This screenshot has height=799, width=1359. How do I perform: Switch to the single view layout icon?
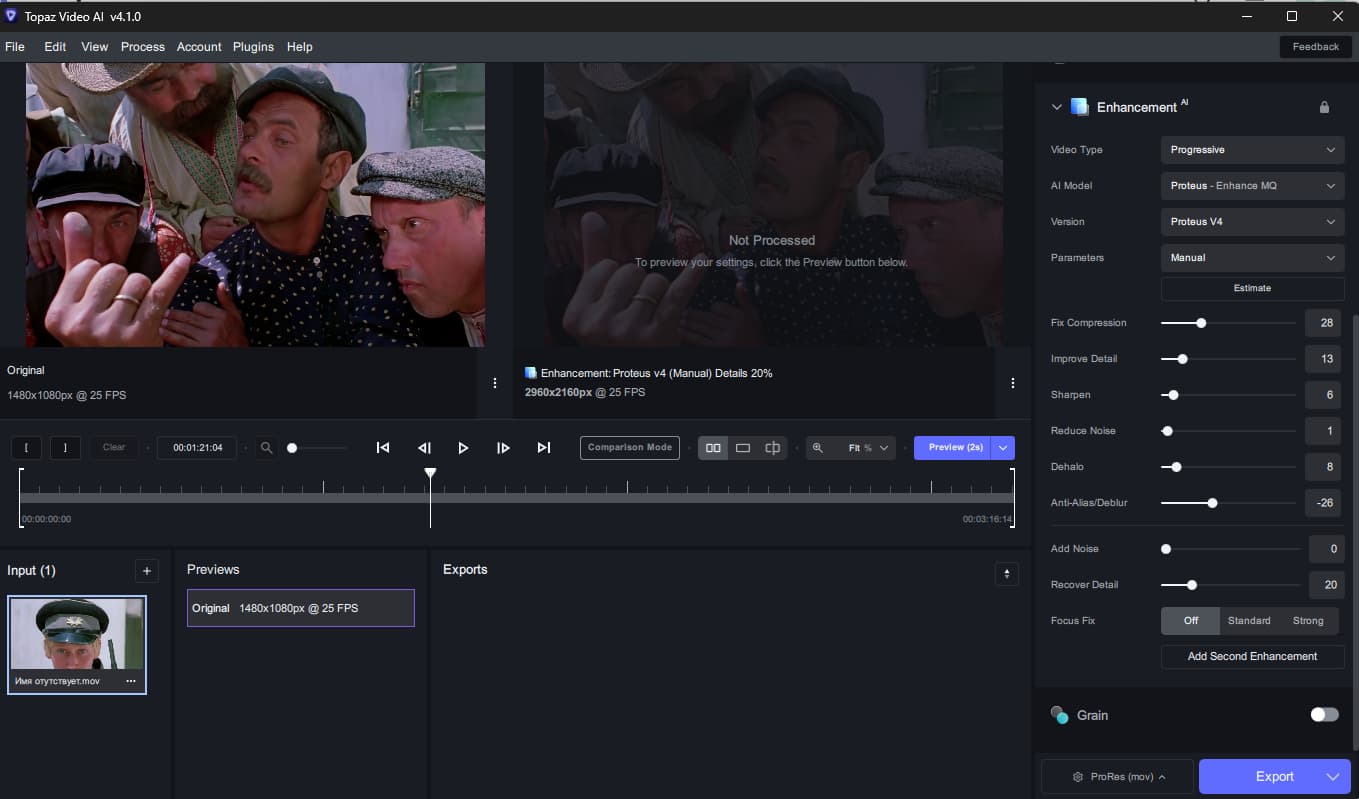743,448
